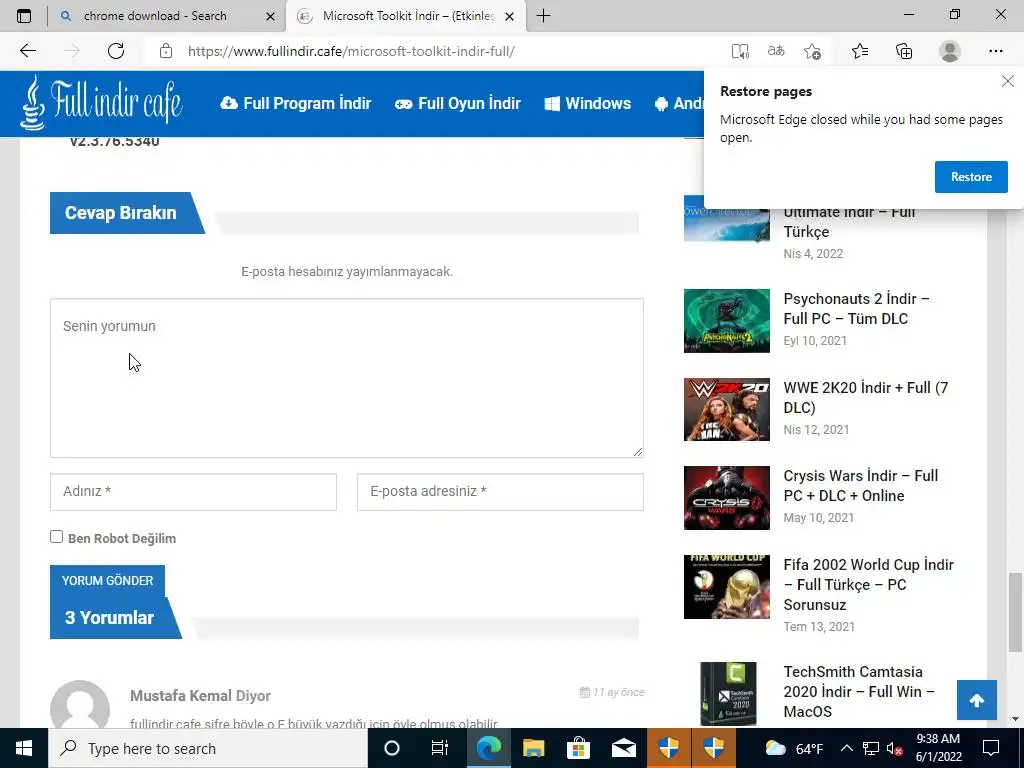Image resolution: width=1024 pixels, height=768 pixels.
Task: Open the Full Oyun İndir menu
Action: tap(458, 103)
